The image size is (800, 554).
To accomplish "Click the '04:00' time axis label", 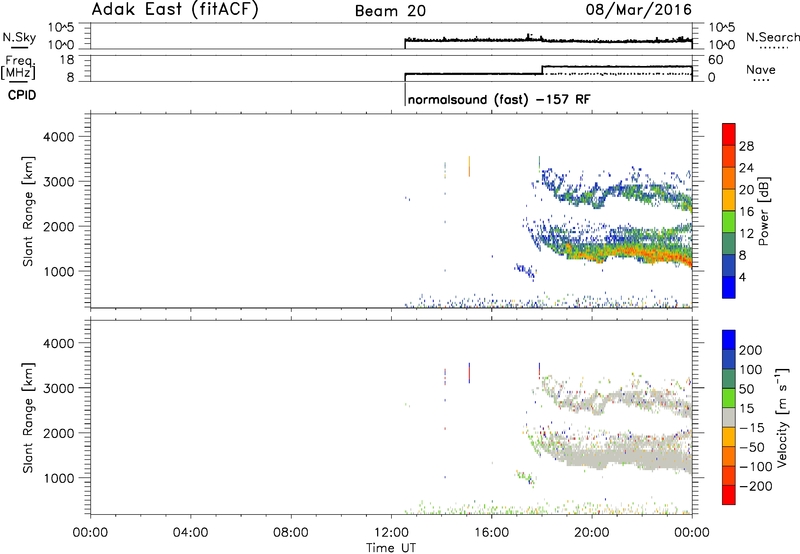I will (190, 533).
